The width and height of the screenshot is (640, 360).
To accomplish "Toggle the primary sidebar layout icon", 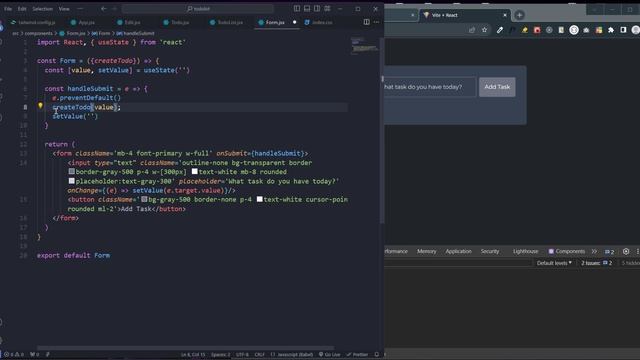I will (x=297, y=9).
